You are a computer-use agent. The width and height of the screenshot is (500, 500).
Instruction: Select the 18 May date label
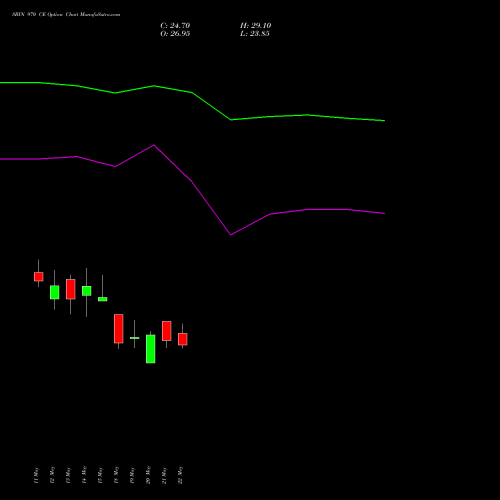click(116, 475)
